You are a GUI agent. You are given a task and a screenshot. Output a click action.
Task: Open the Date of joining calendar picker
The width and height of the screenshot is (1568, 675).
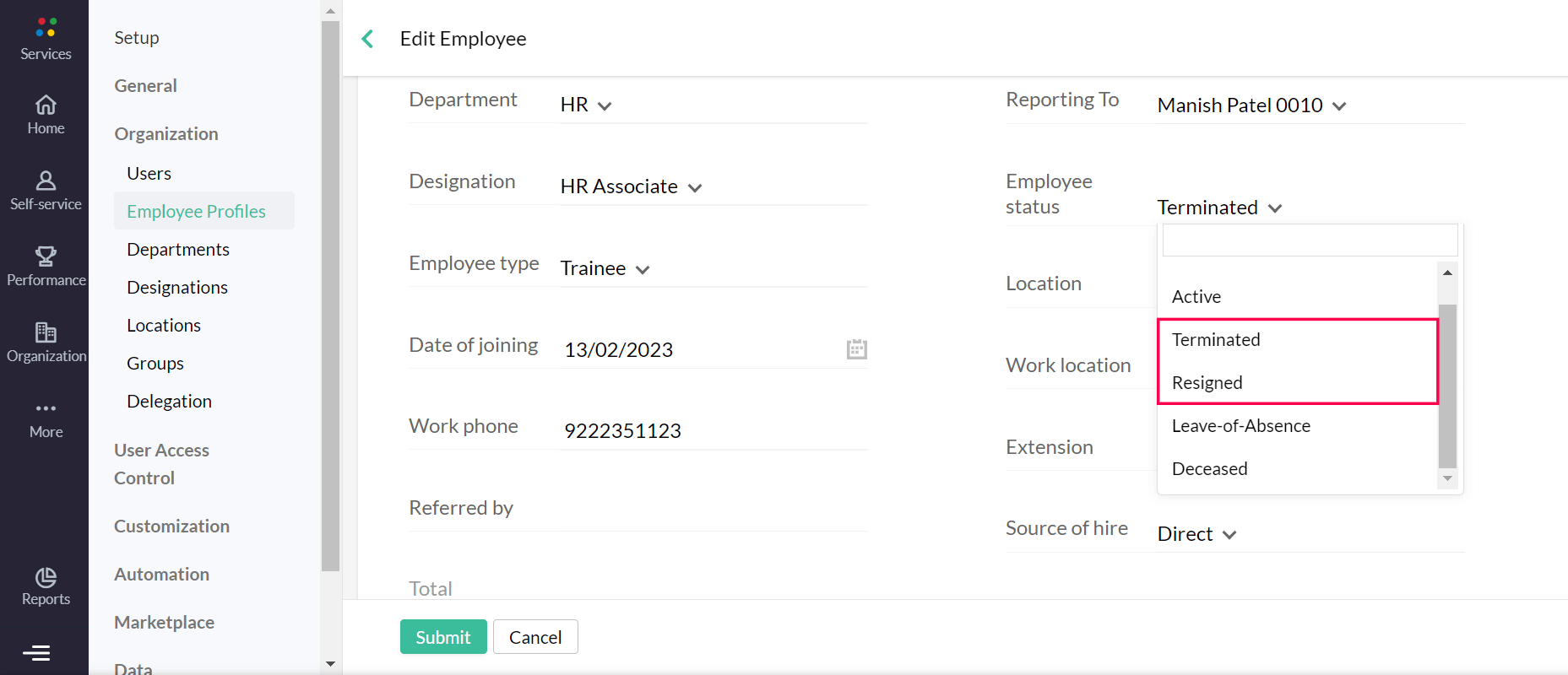856,349
